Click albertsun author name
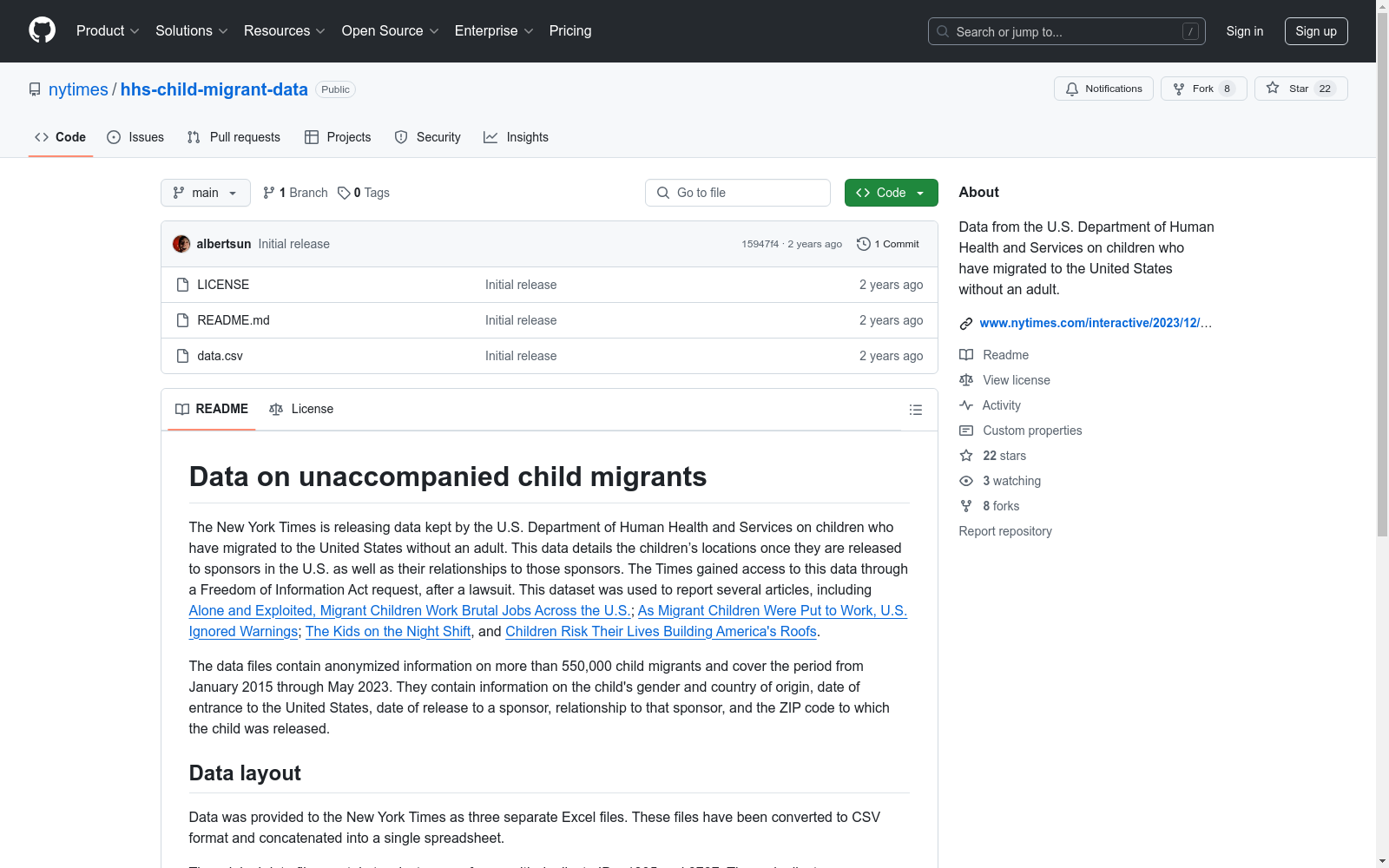The width and height of the screenshot is (1389, 868). pos(224,244)
